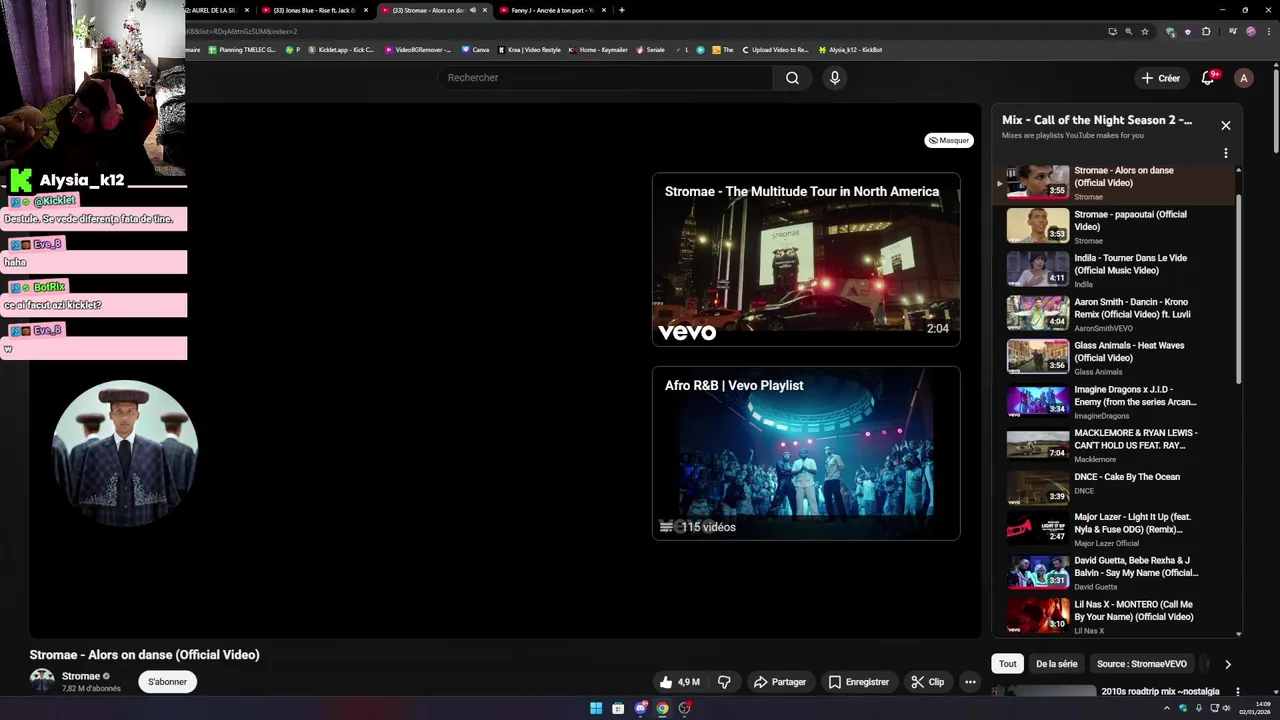
Task: Open Stromae Multitude Tour end-screen video
Action: (806, 259)
